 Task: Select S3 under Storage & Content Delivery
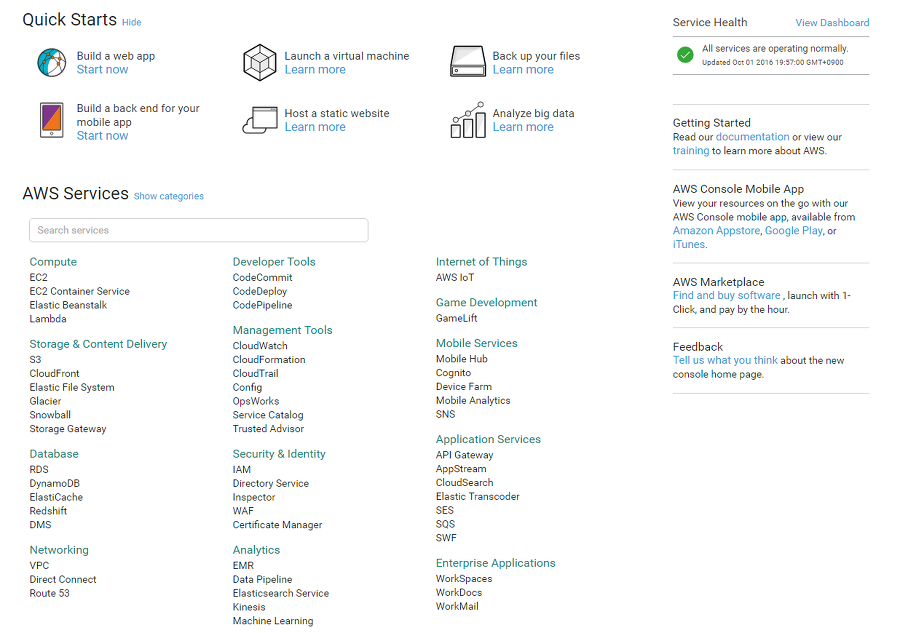click(36, 360)
